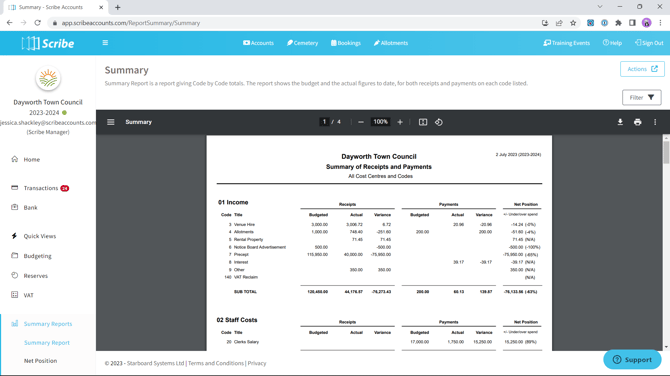Go to Transactions in the sidebar
670x376 pixels.
tap(41, 188)
